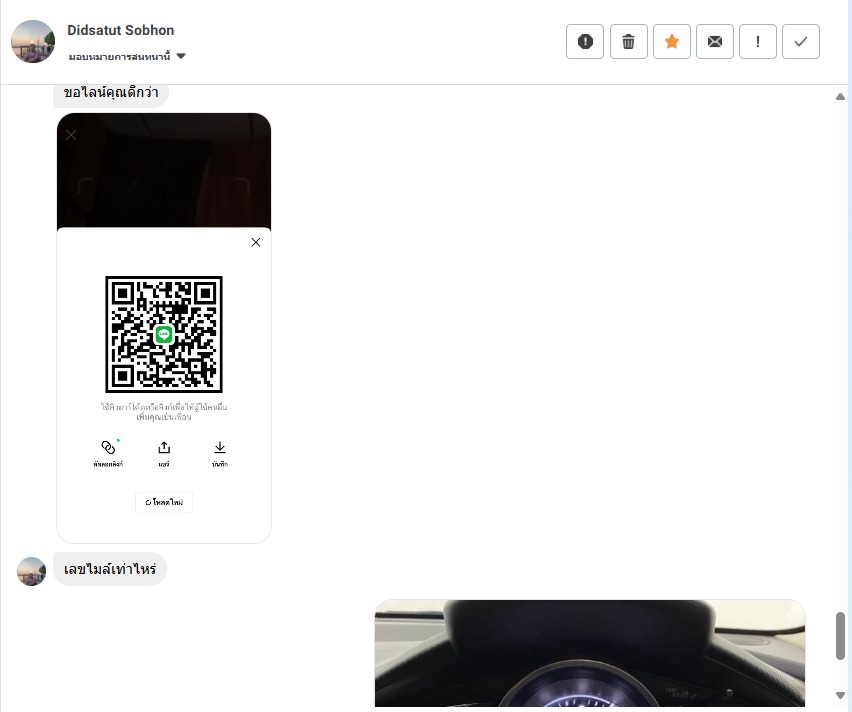Mark conversation as spam icon
This screenshot has height=712, width=852.
click(585, 41)
